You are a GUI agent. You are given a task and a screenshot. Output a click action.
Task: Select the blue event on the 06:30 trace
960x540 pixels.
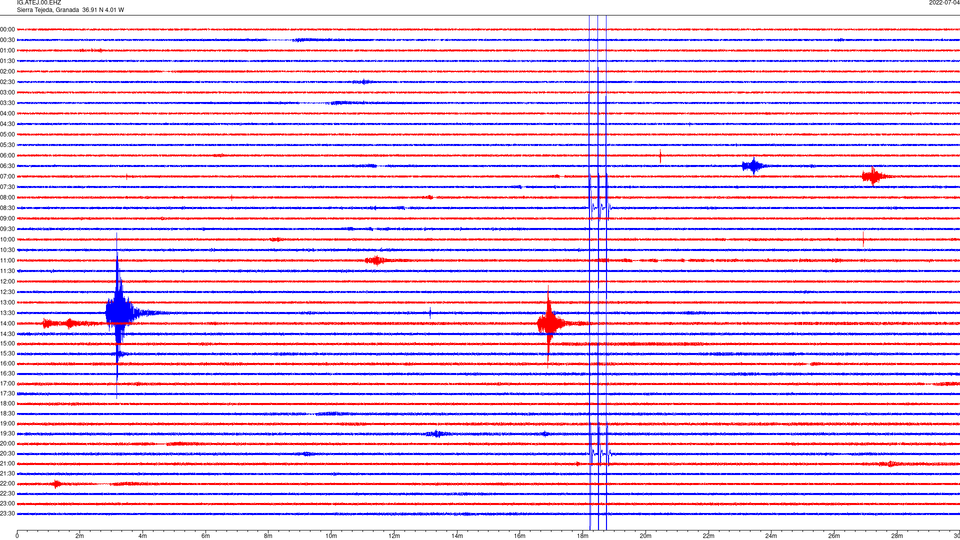(x=752, y=166)
